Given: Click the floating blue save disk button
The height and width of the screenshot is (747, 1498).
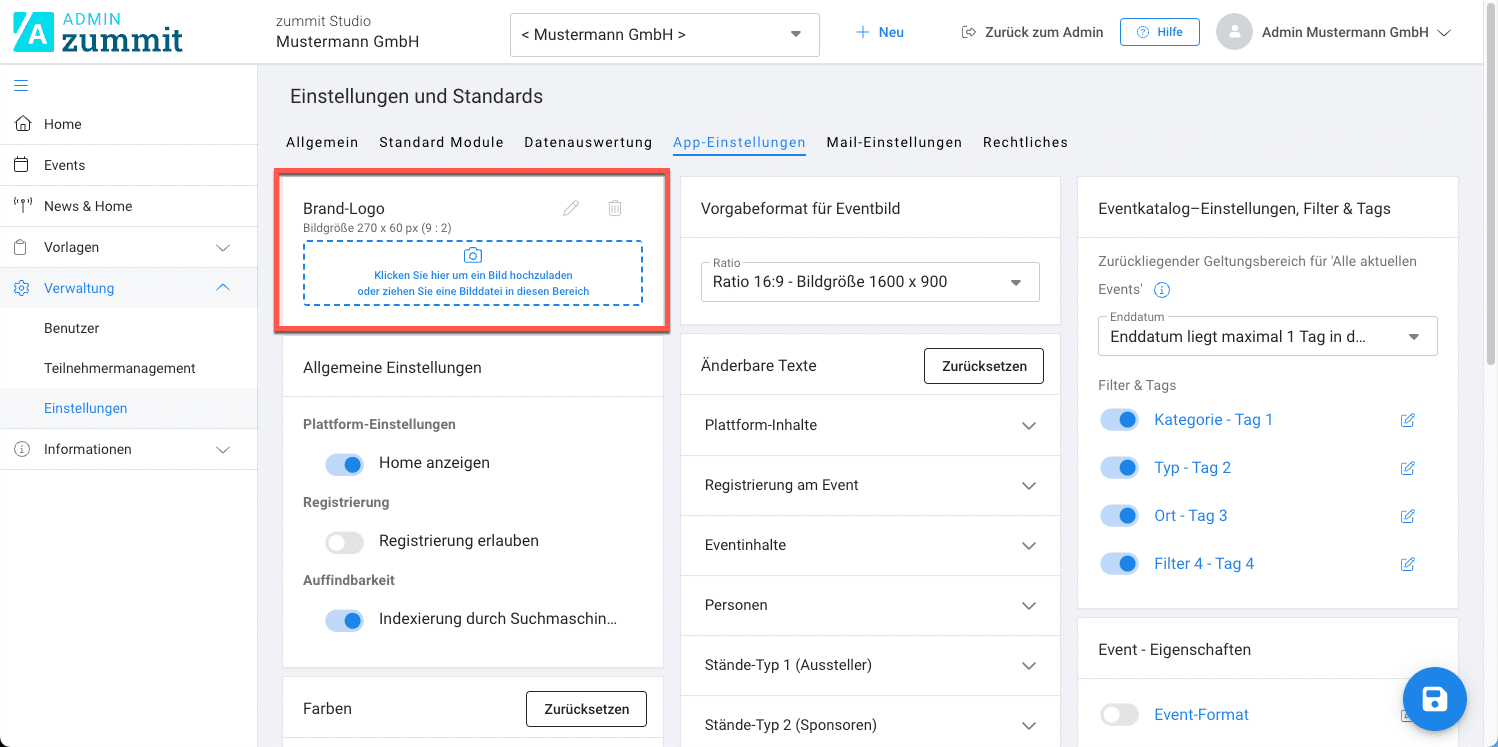Looking at the screenshot, I should click(x=1434, y=699).
